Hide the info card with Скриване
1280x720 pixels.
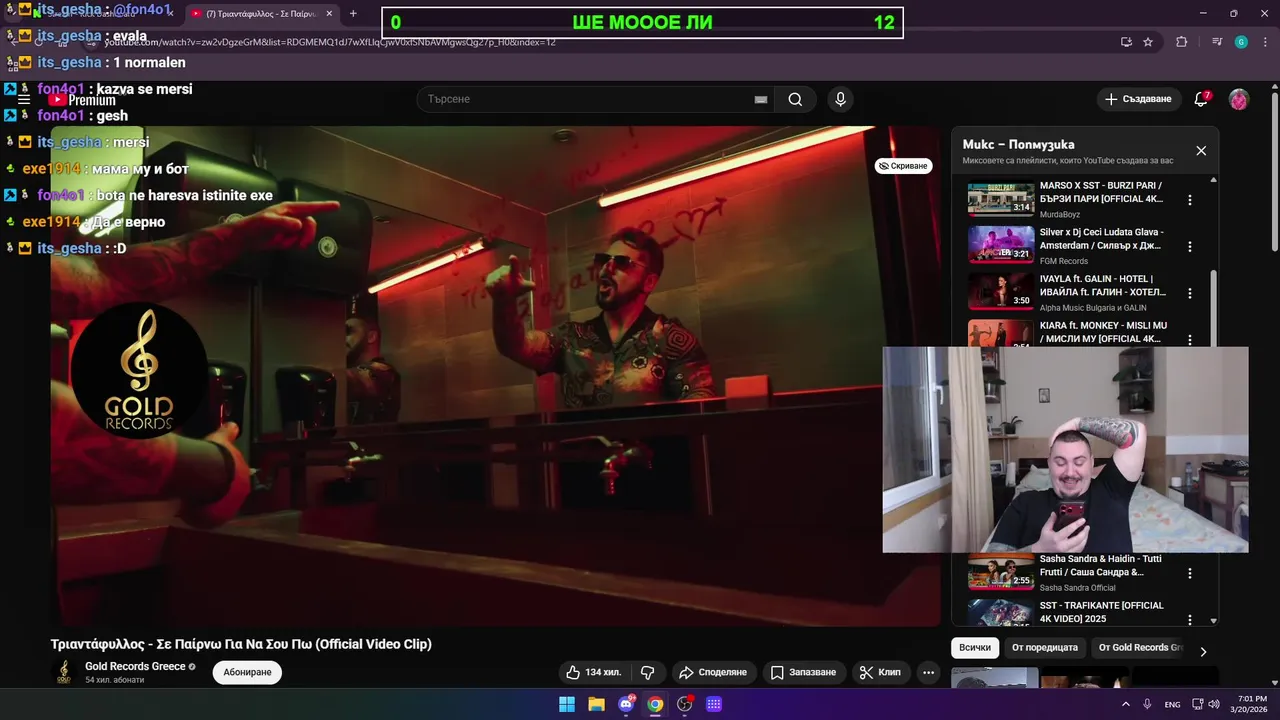(904, 166)
